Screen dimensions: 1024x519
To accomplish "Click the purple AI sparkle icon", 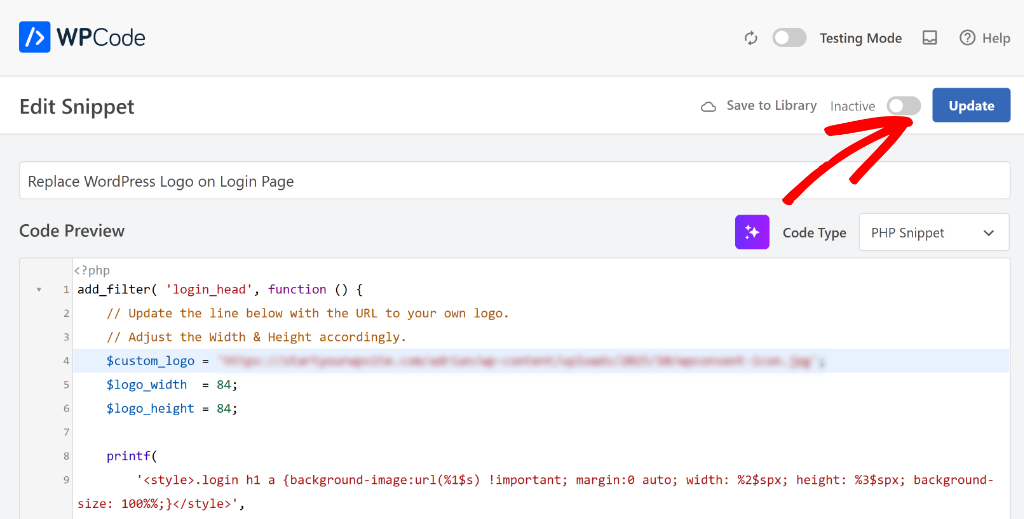I will [752, 232].
